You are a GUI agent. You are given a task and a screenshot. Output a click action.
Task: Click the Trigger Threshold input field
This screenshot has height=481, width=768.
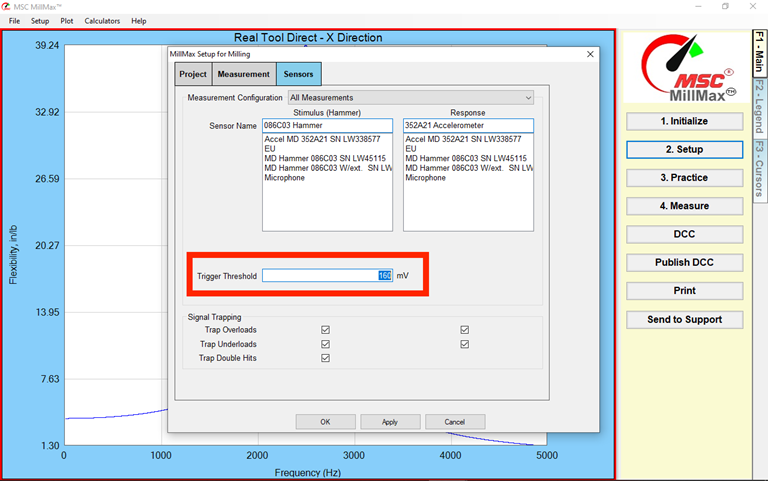327,275
